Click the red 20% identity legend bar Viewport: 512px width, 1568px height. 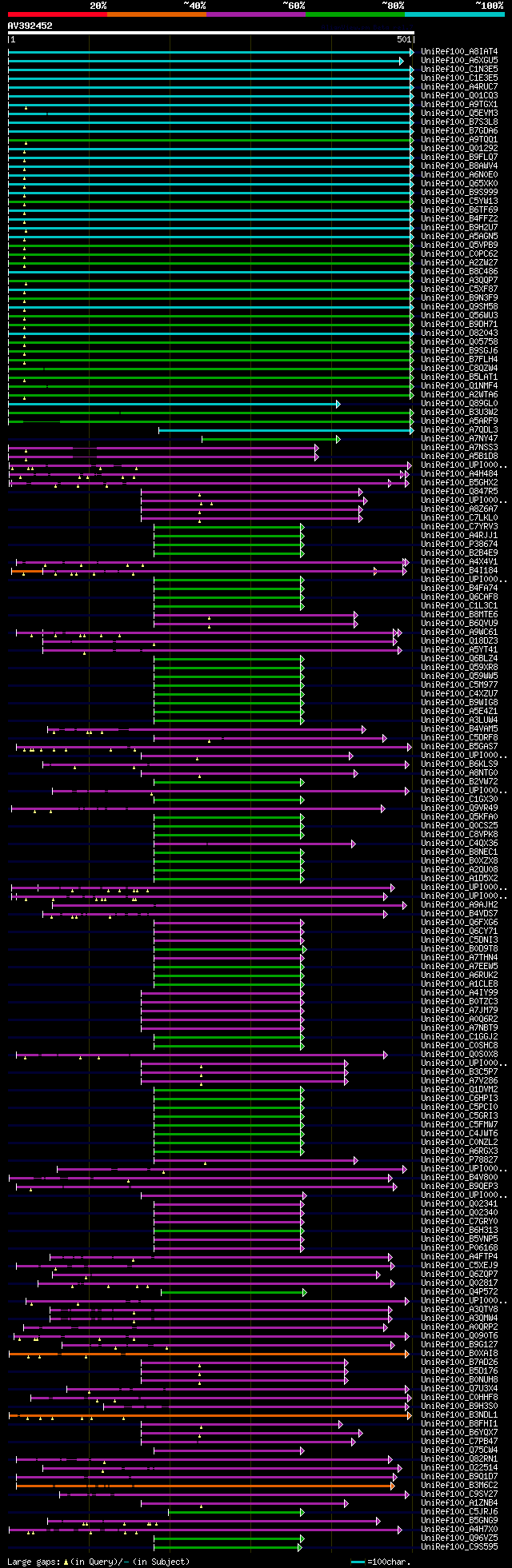[57, 14]
